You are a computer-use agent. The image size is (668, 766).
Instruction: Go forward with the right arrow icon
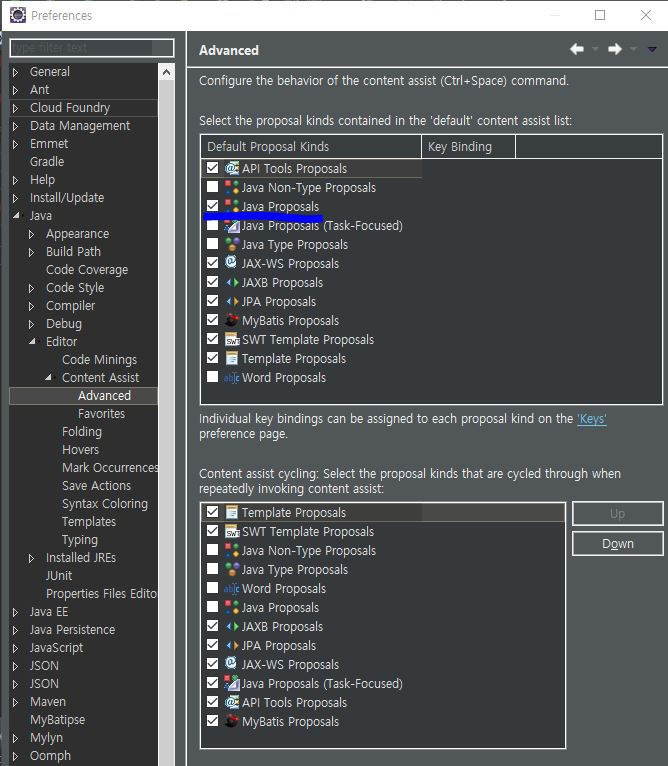coord(615,49)
